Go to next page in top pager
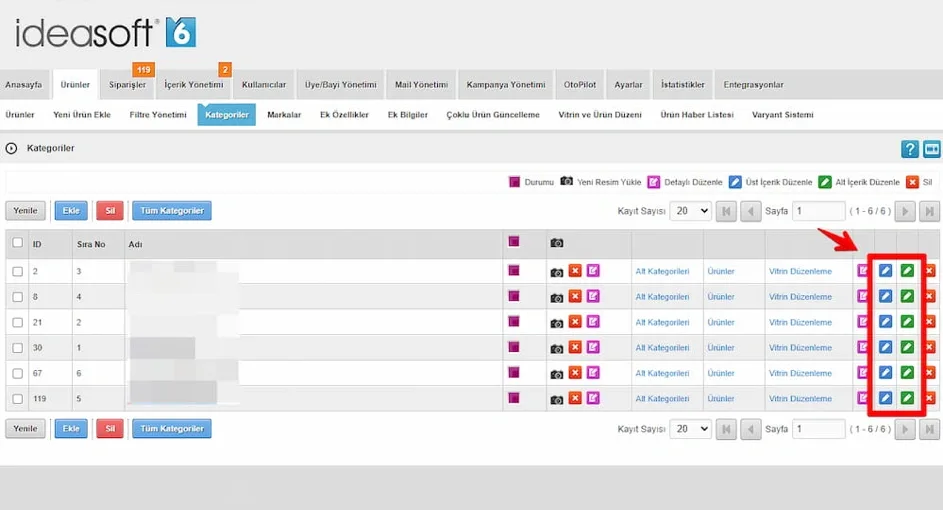Screen dimensions: 943x510 point(905,211)
